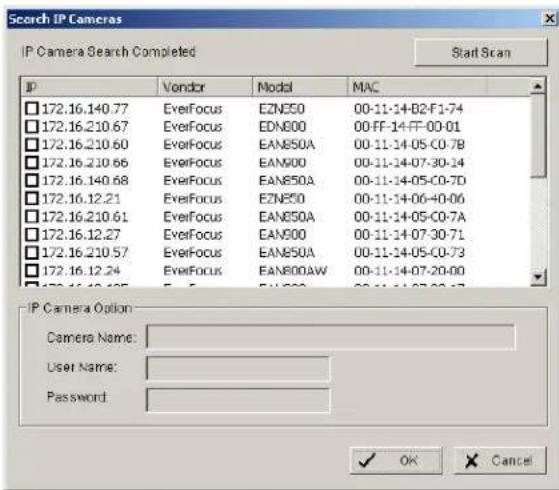Screen dimensions: 559x490
Task: Select MAC address 00-11-14-B2-F1-74
Action: [x=409, y=109]
